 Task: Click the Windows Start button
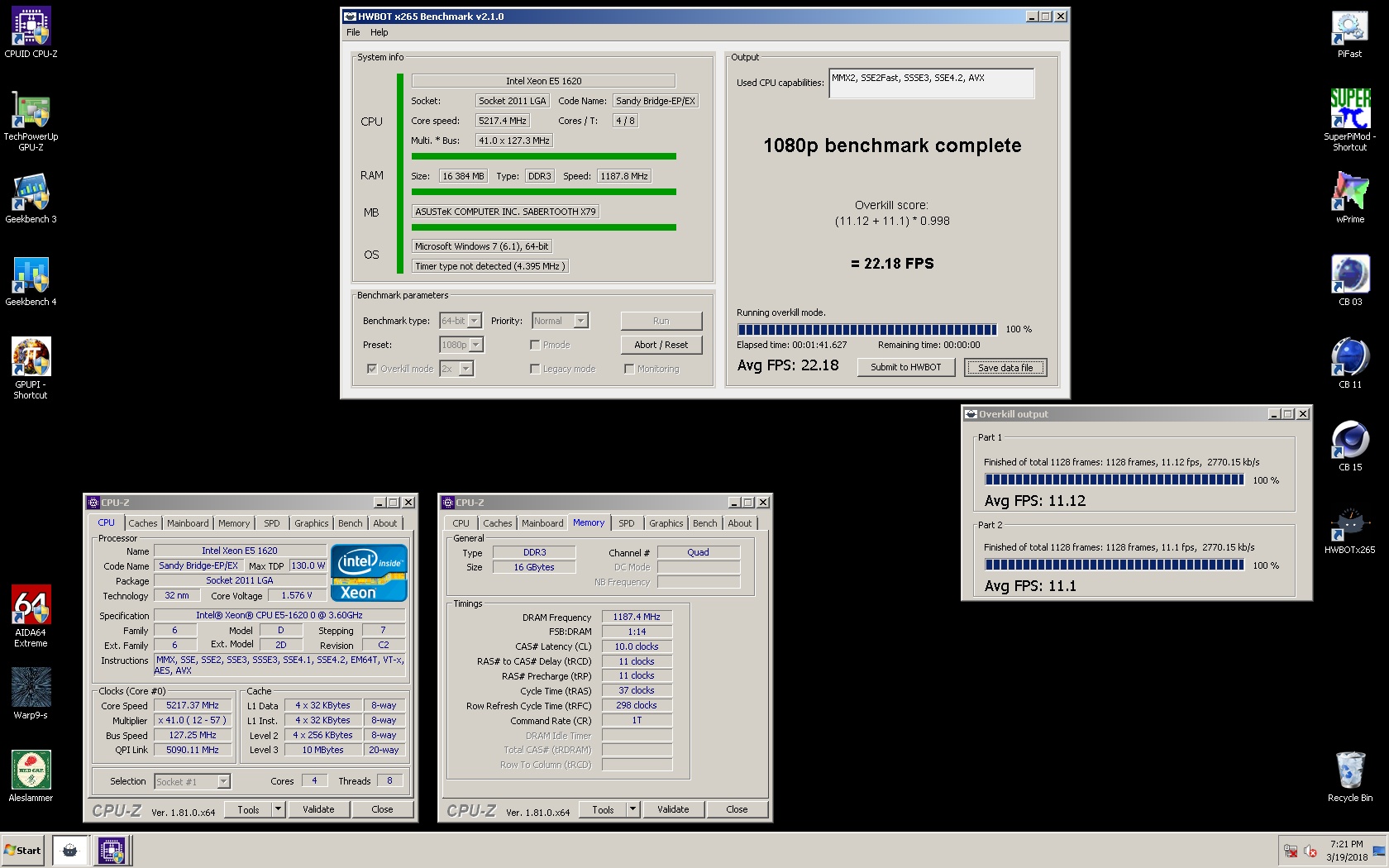[x=22, y=850]
